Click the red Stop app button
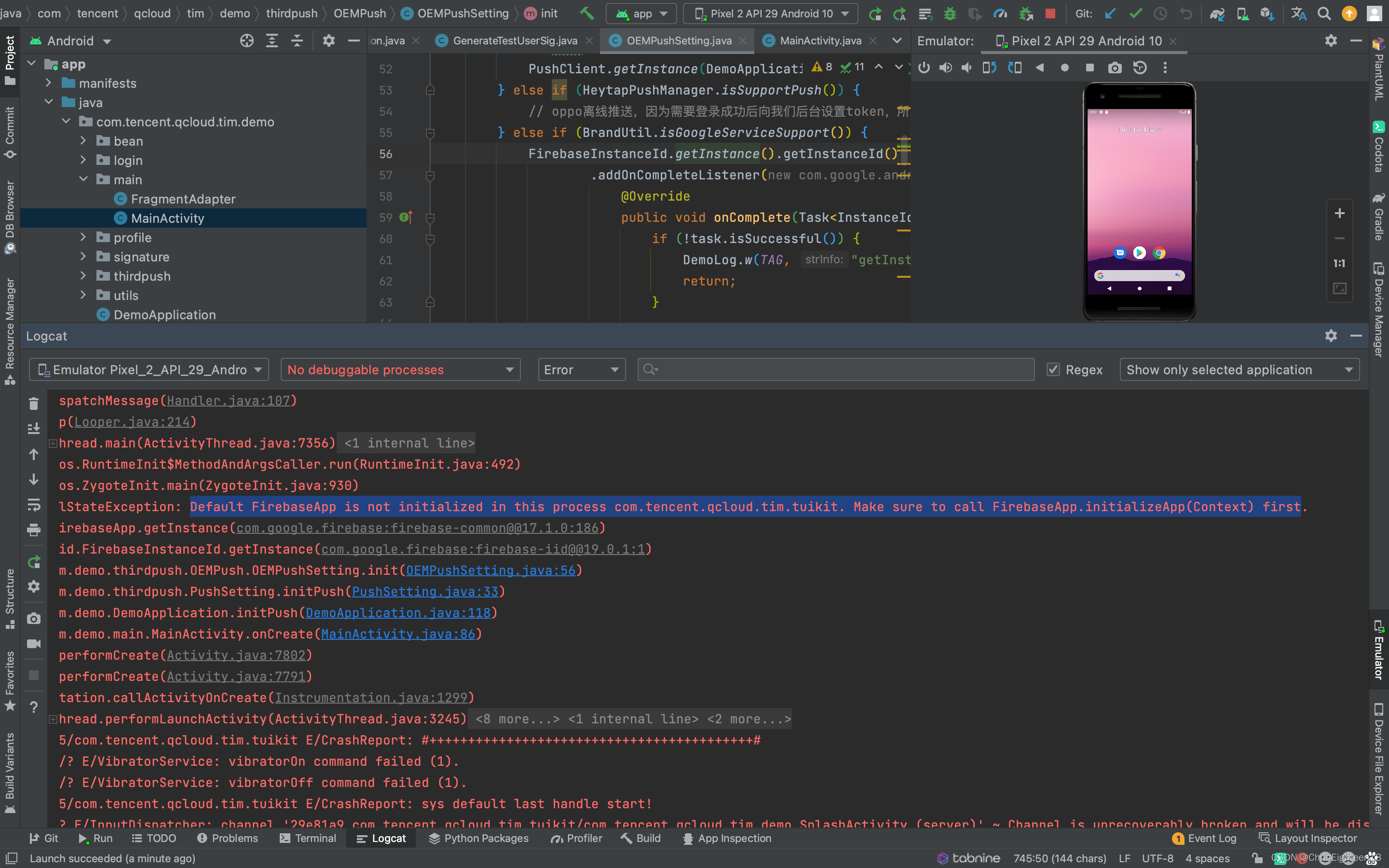This screenshot has width=1389, height=868. coord(1050,13)
